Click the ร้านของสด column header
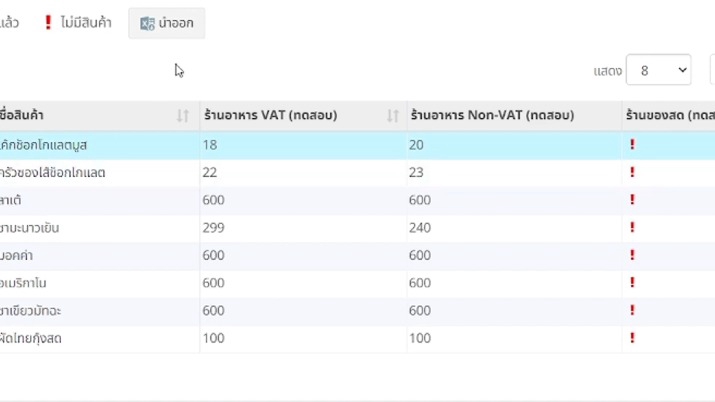The width and height of the screenshot is (715, 402). coord(668,116)
